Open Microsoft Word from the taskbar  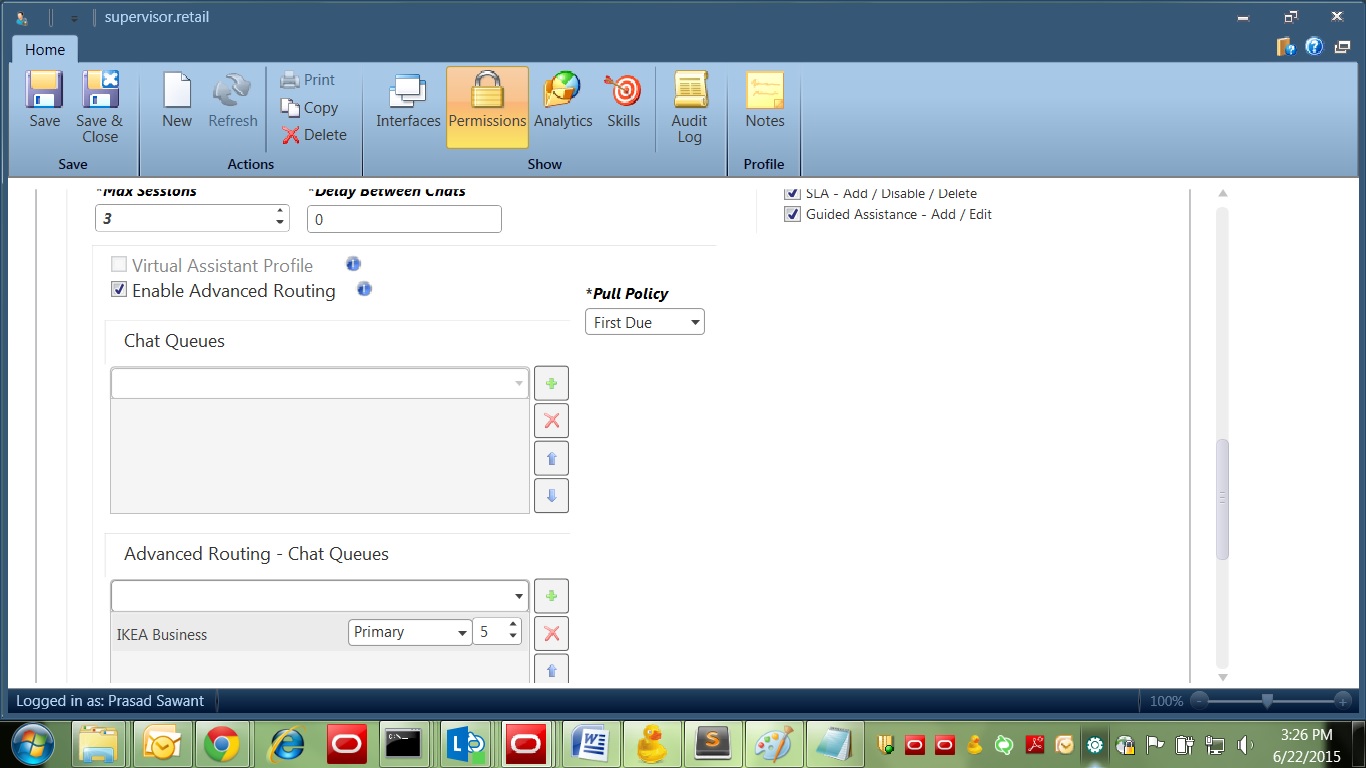pos(591,744)
